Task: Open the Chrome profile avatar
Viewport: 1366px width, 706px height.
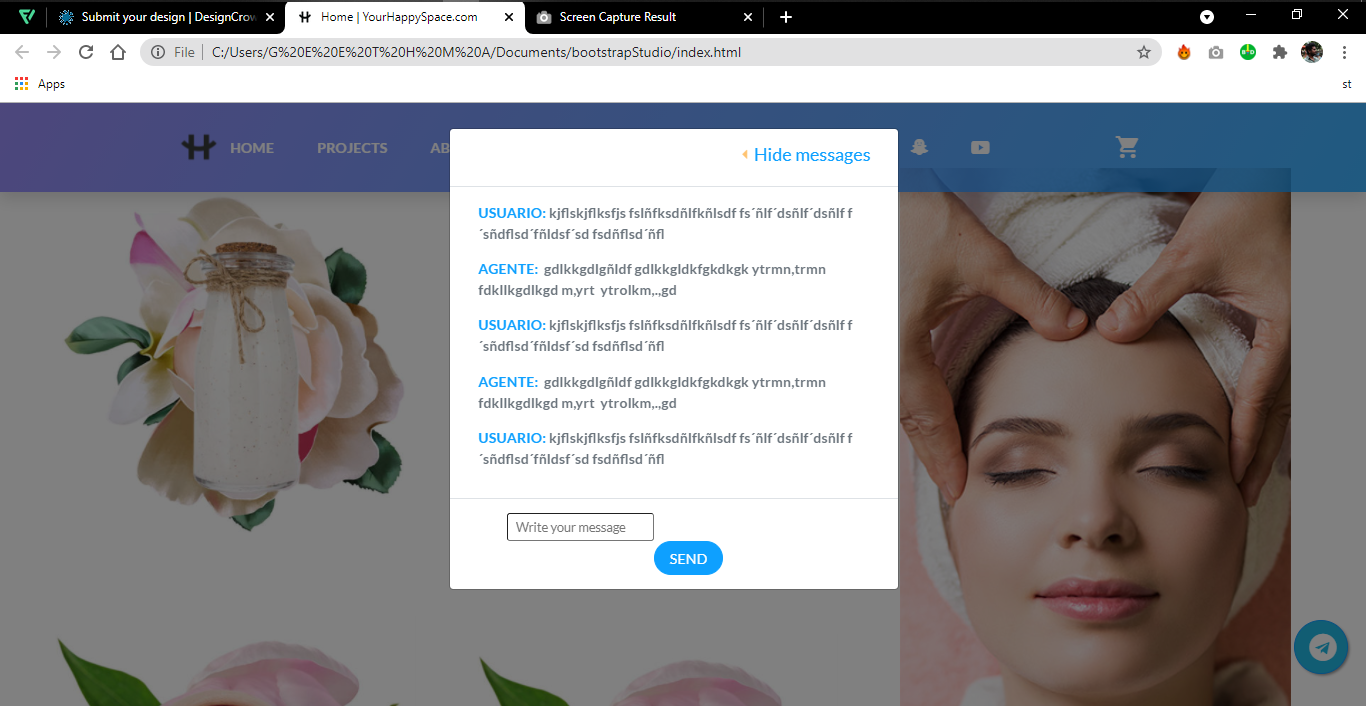Action: tap(1312, 52)
